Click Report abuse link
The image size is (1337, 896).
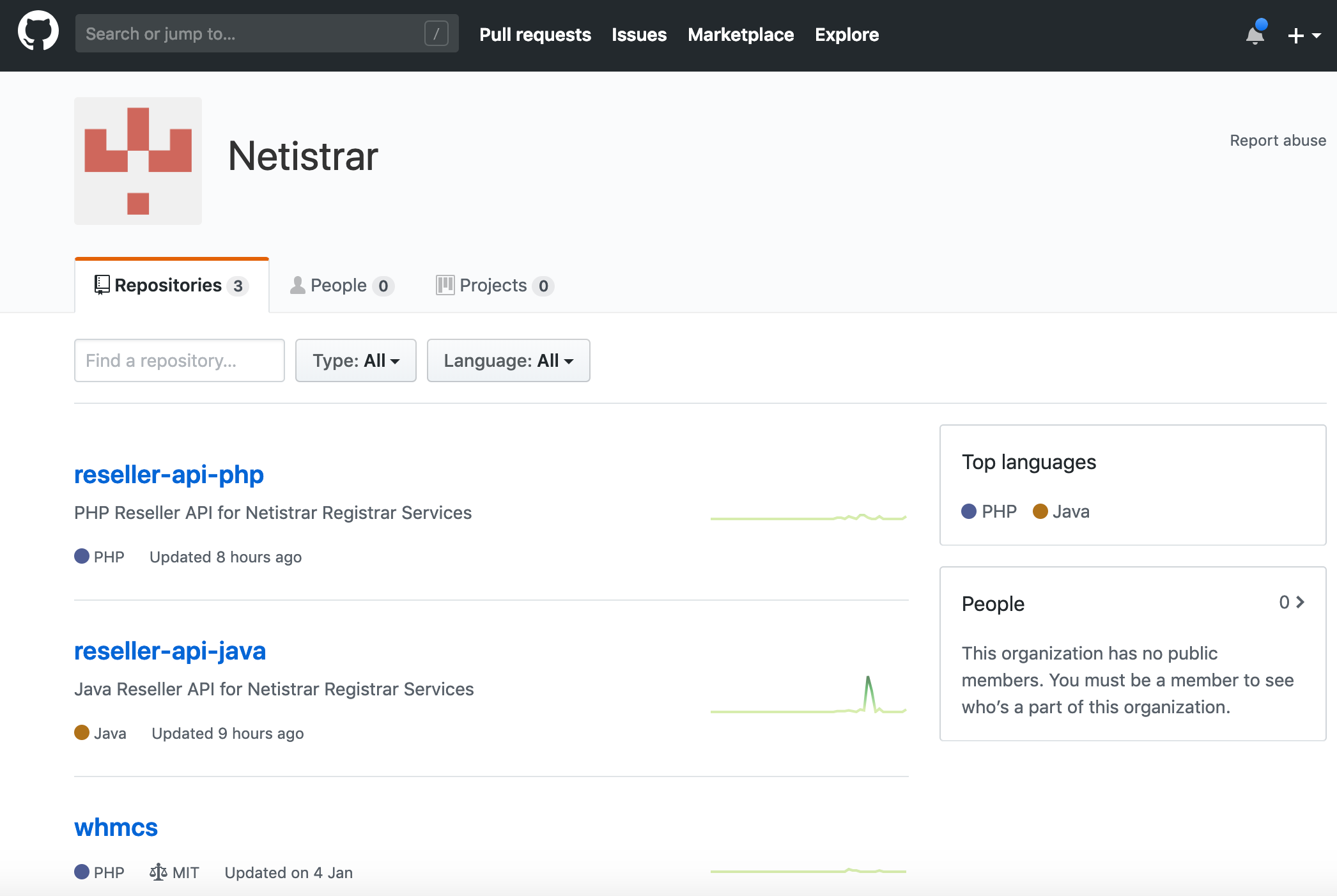click(x=1278, y=141)
